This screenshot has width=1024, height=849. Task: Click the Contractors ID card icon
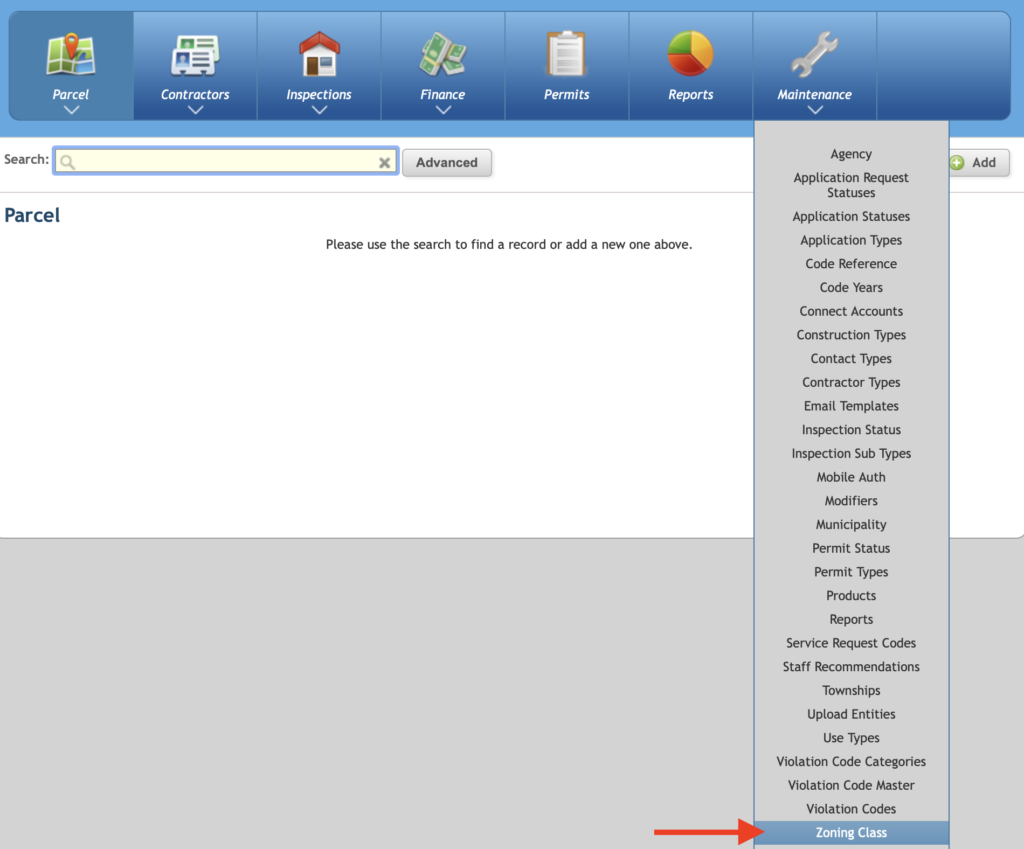[x=195, y=56]
